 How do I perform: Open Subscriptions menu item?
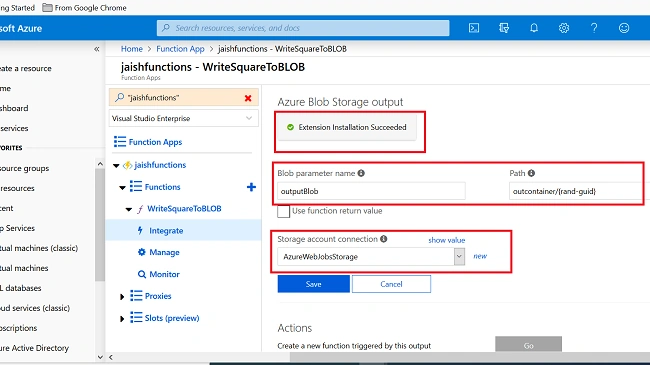coord(18,328)
